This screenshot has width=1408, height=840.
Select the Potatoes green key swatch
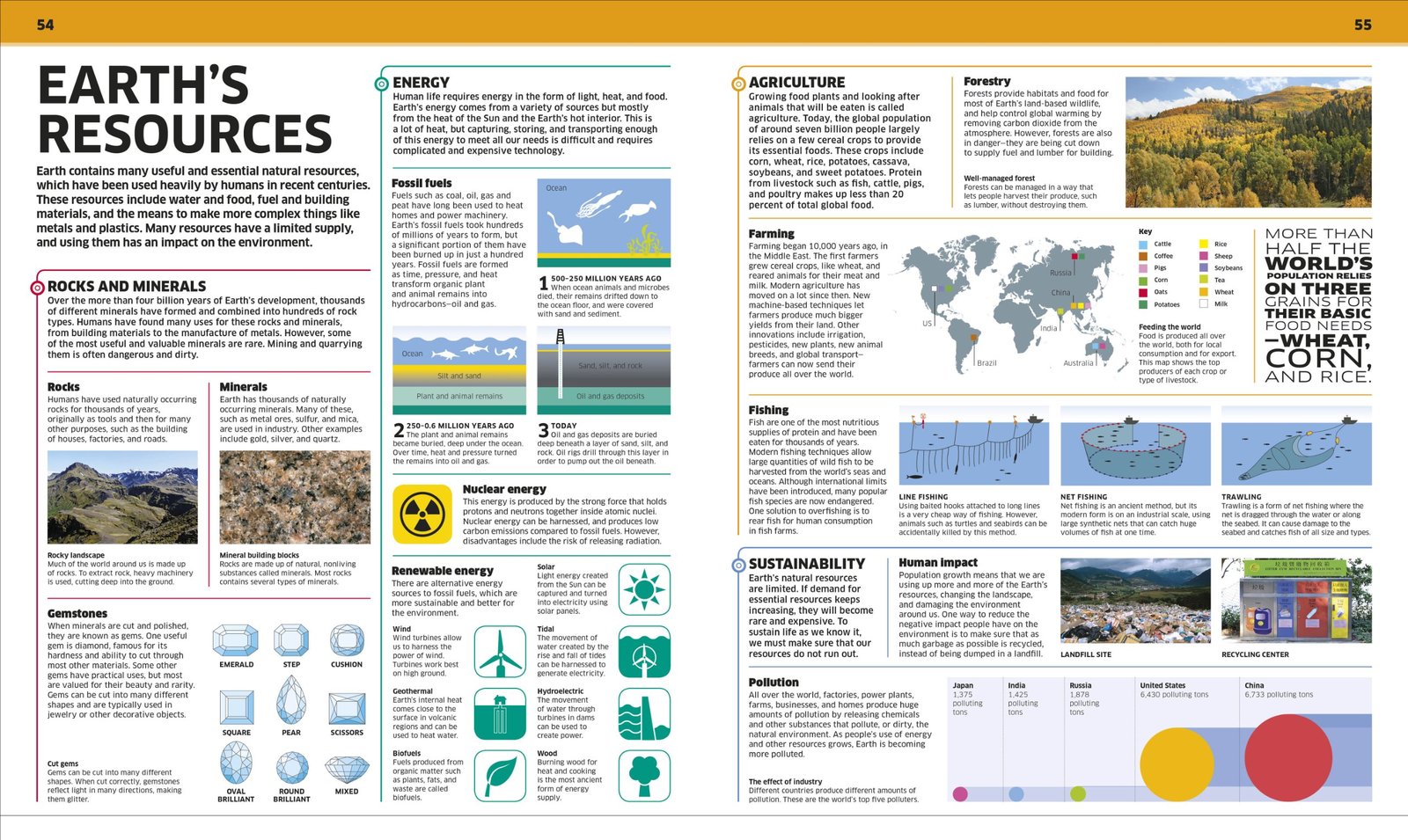pos(1143,304)
